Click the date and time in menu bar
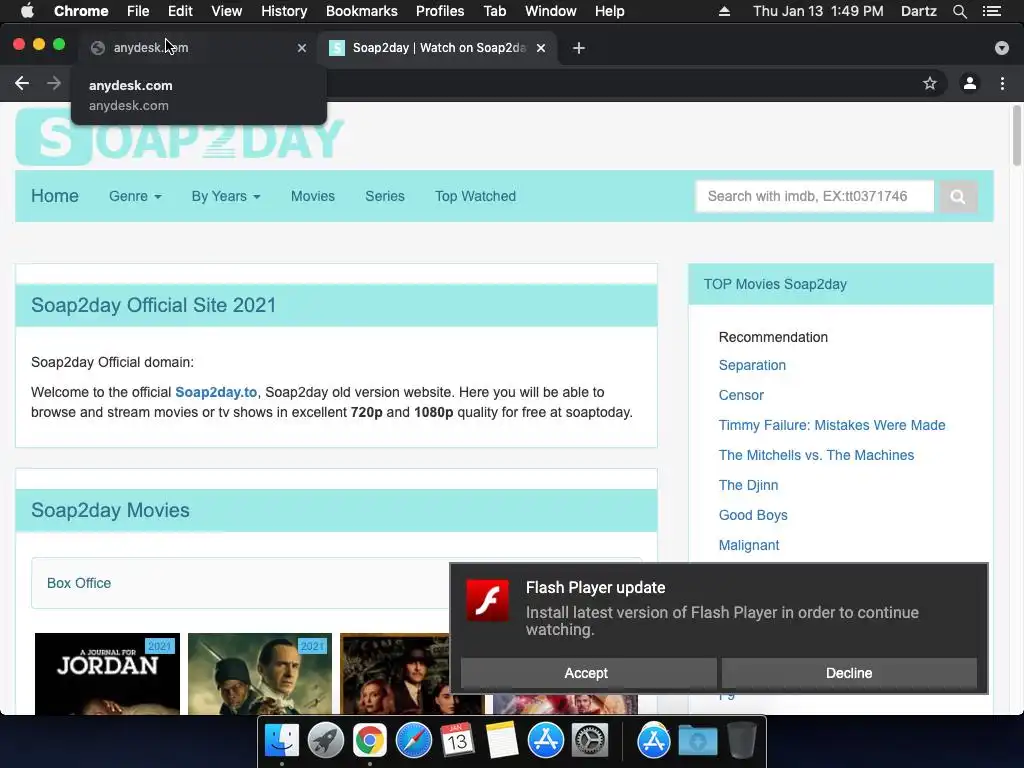 (818, 11)
